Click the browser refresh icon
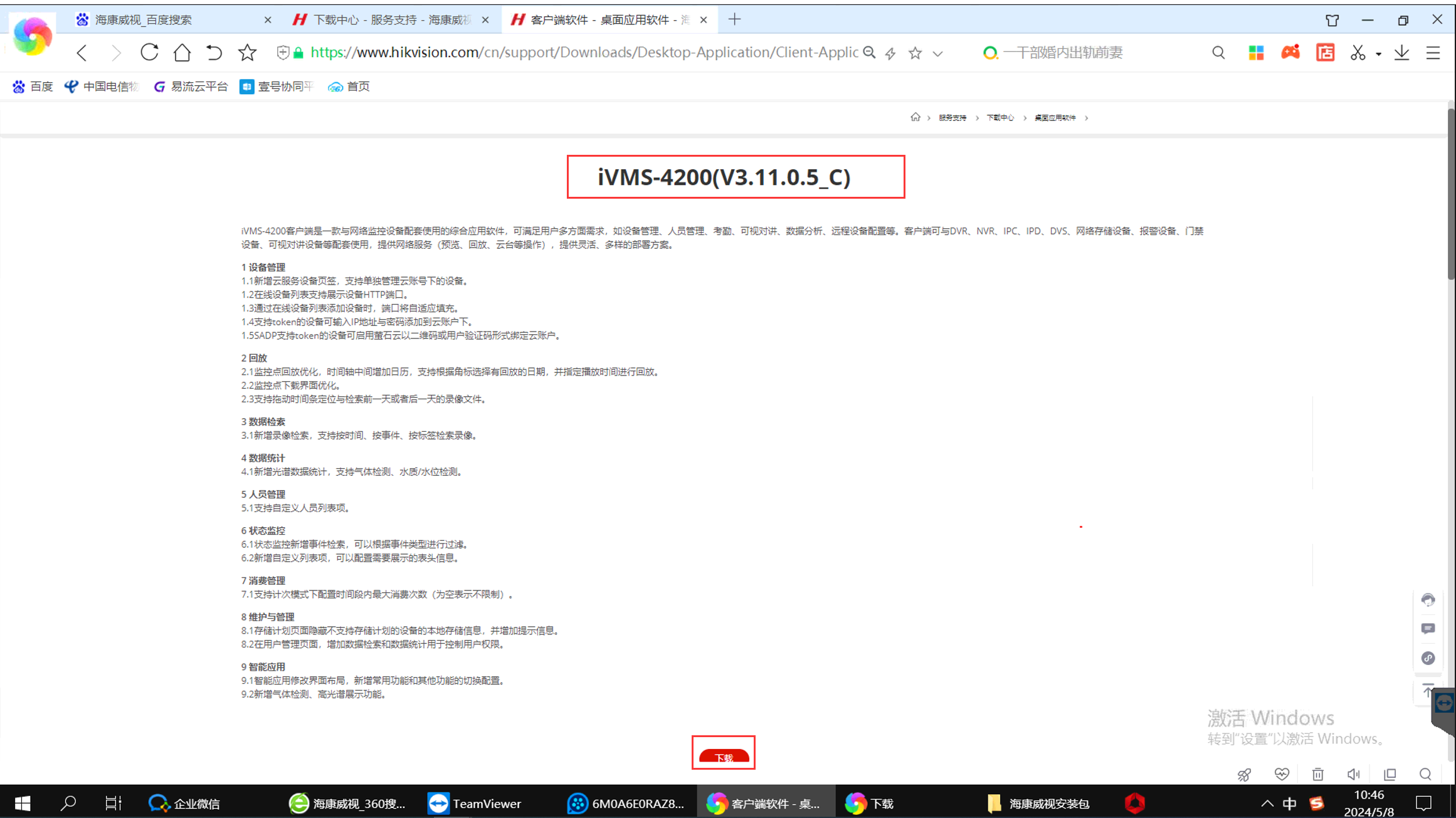 [x=149, y=53]
